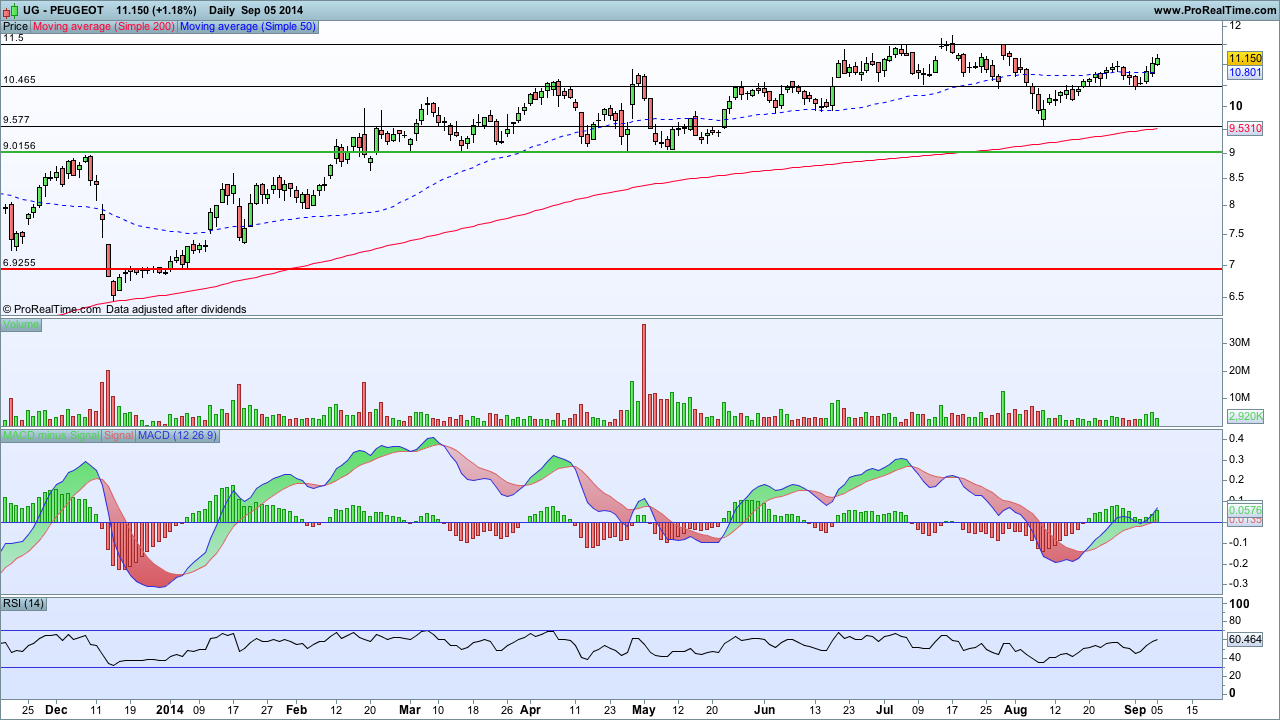
Task: Click the 60.464 RSI value tag
Action: 1245,639
